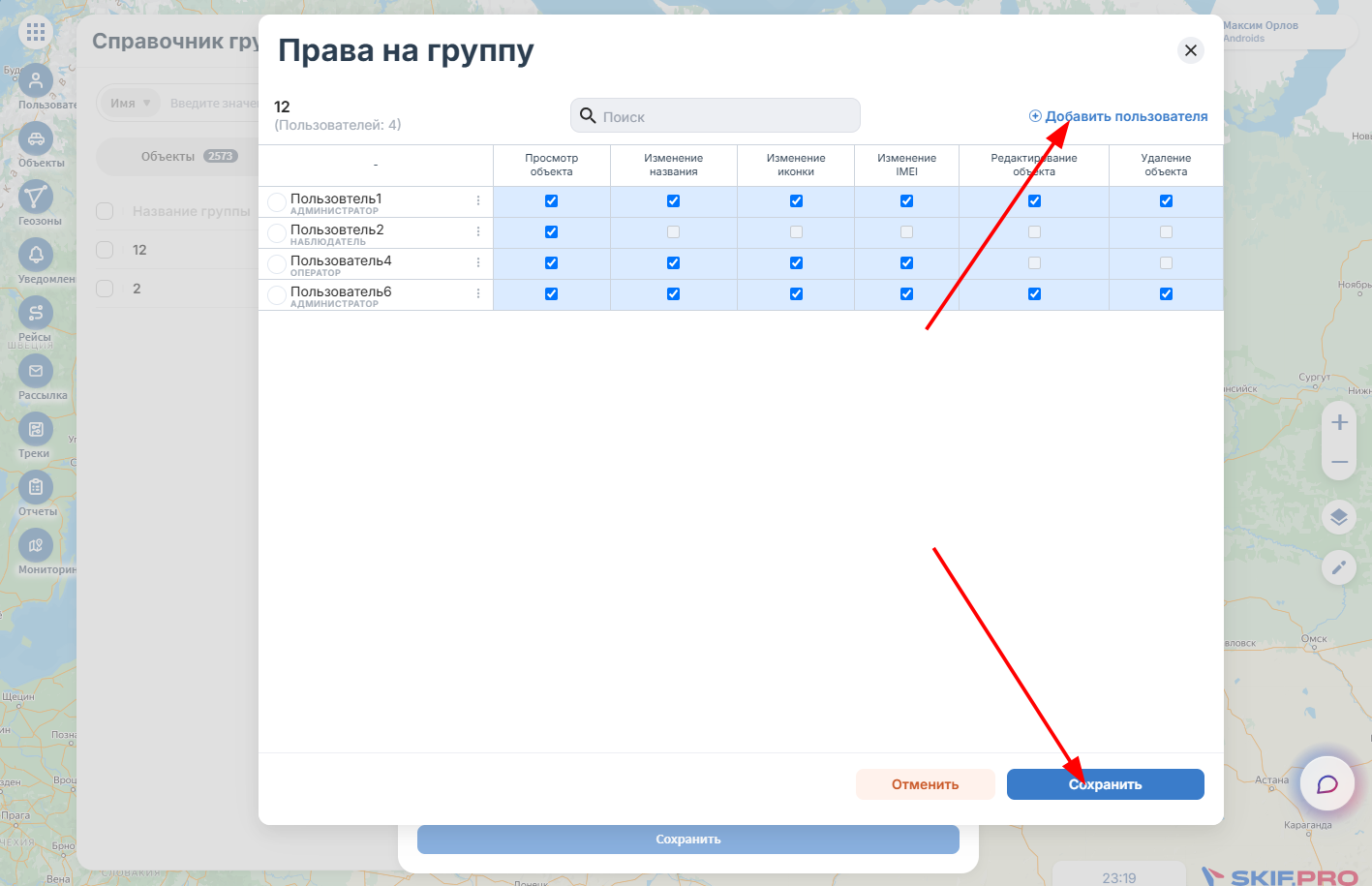Open Отчеты section in sidebar

point(36,487)
